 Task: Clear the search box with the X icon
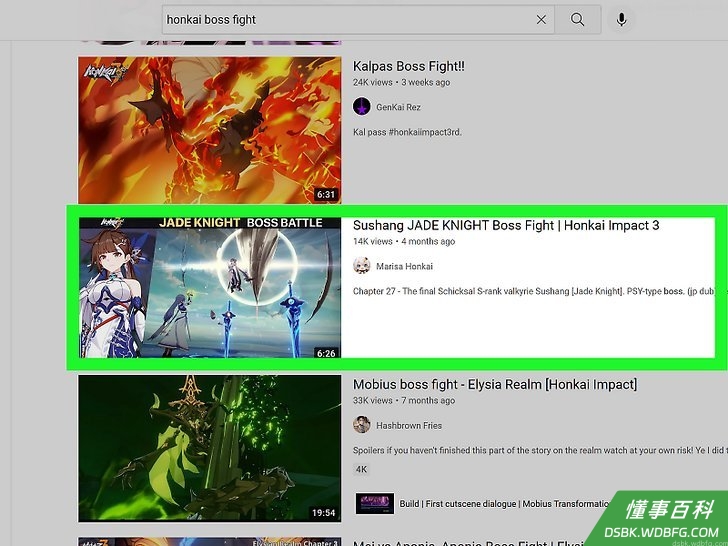point(541,20)
